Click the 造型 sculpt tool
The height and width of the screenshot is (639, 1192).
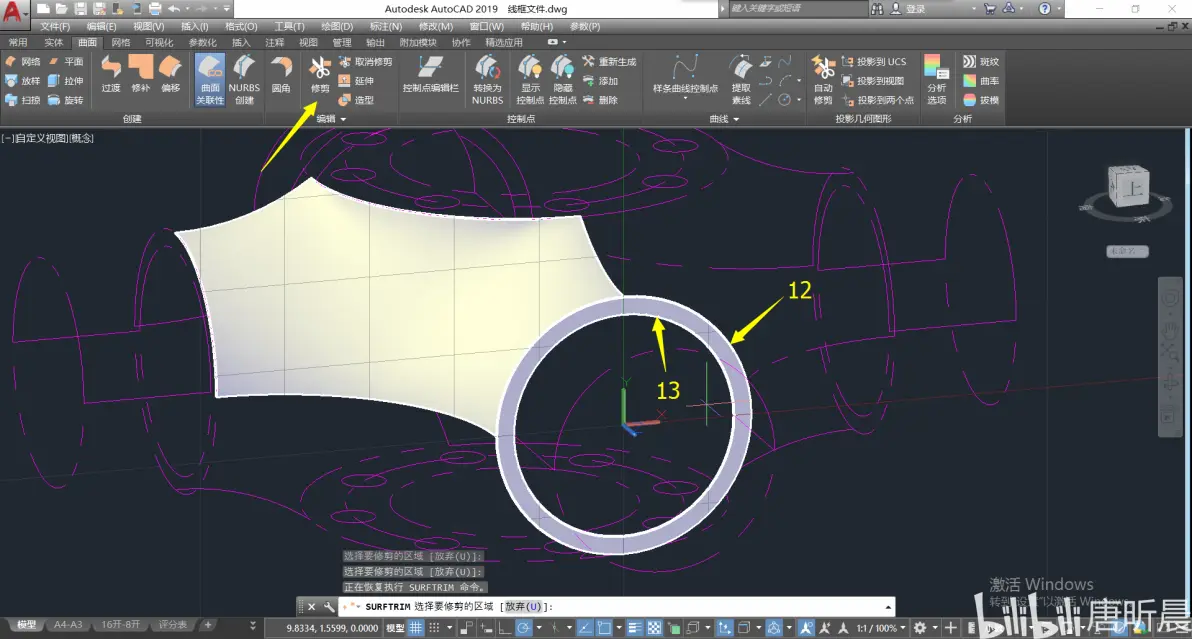[x=357, y=100]
